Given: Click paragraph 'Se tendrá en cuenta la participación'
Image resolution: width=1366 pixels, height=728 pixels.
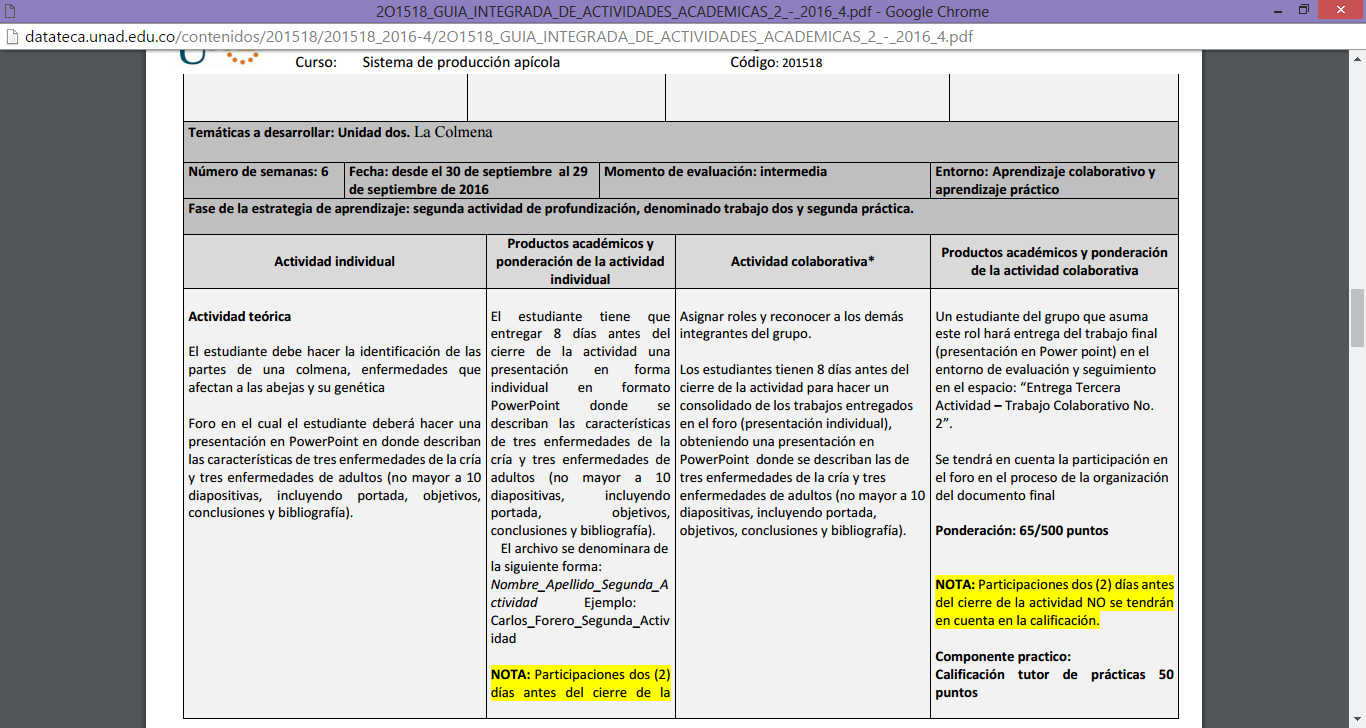Looking at the screenshot, I should click(1052, 477).
